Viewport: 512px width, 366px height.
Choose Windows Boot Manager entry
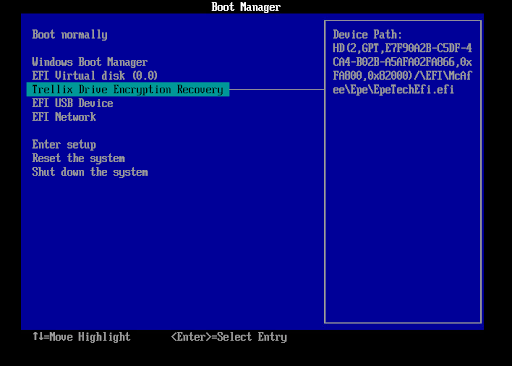point(90,62)
